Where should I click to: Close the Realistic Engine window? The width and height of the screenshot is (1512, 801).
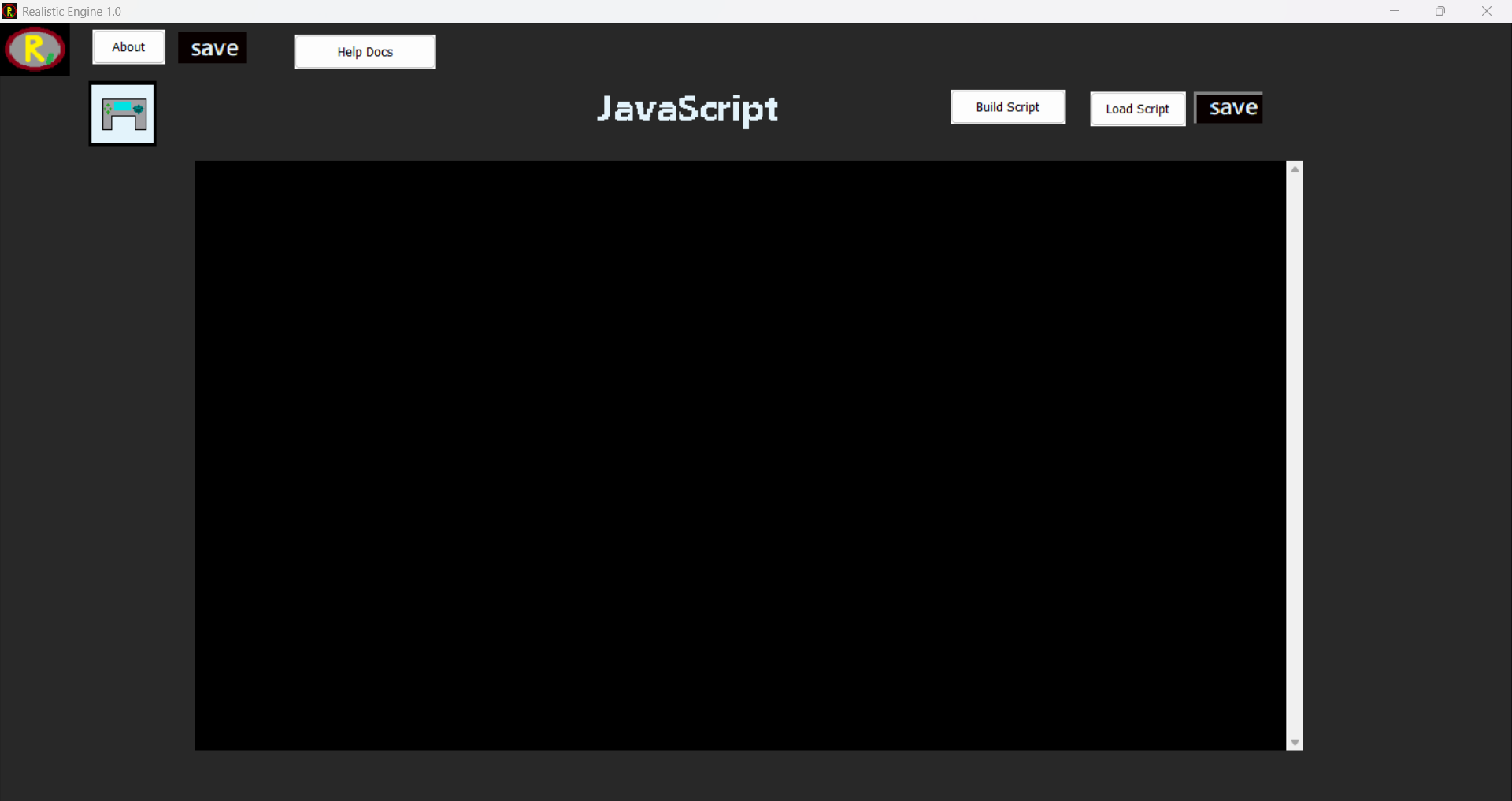(x=1487, y=11)
